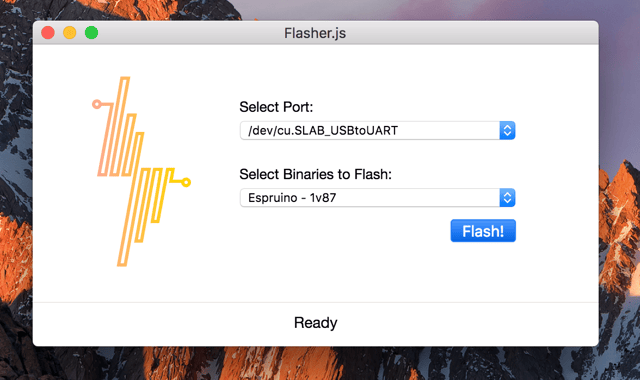Viewport: 640px width, 380px height.
Task: Click the blue arrows on the binaries selector
Action: [507, 198]
